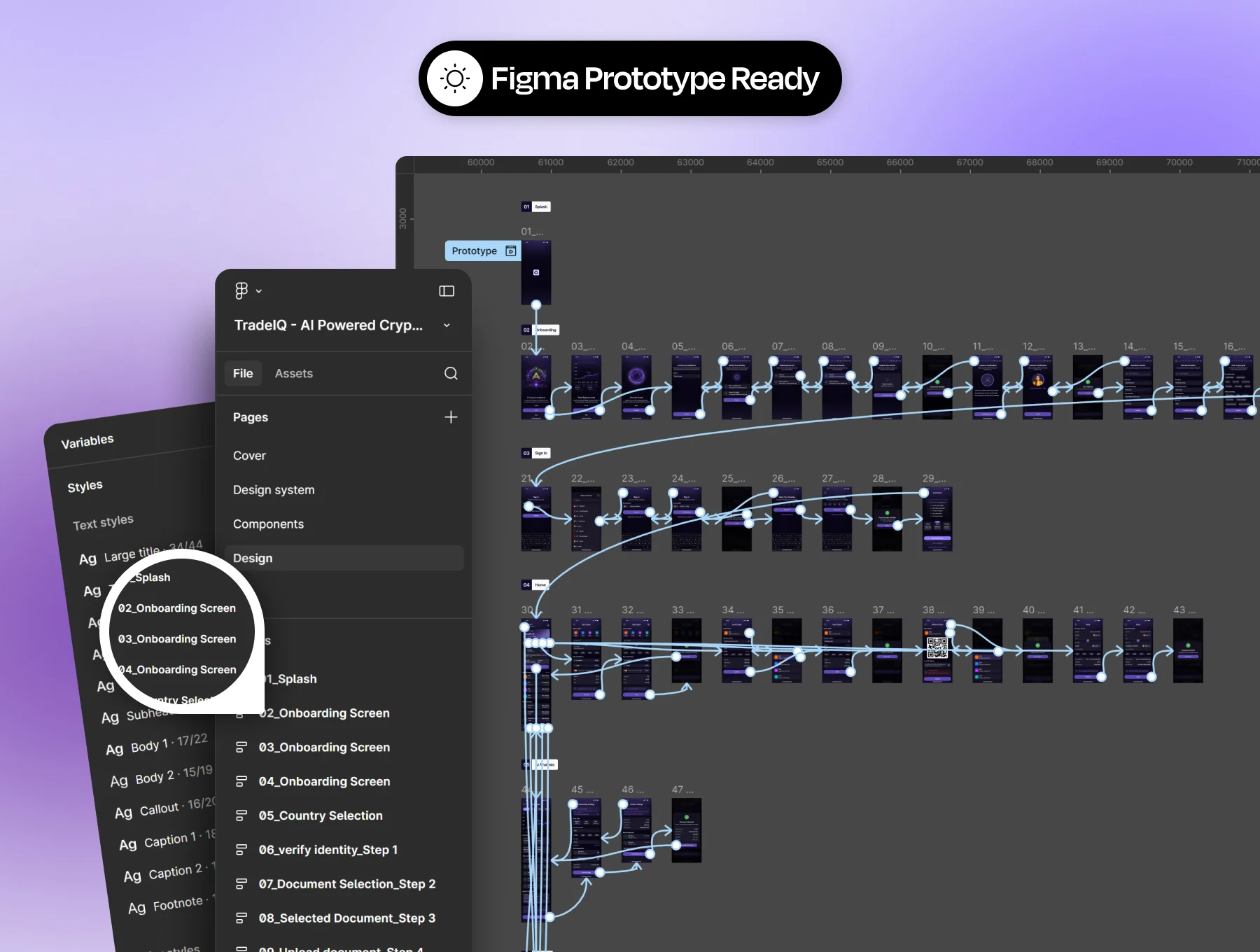Image resolution: width=1260 pixels, height=952 pixels.
Task: Open the Components page
Action: pos(268,524)
